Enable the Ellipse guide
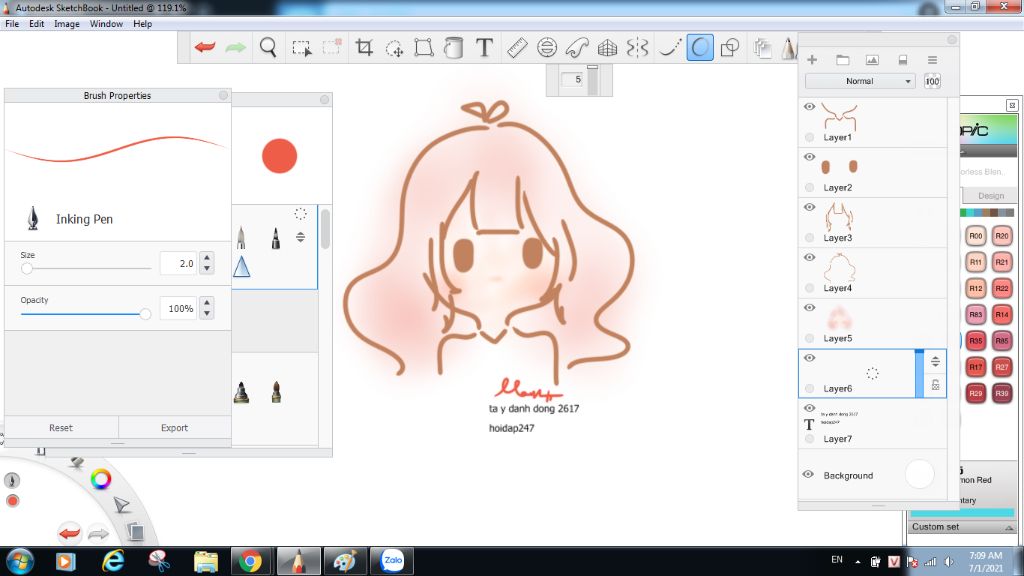Viewport: 1024px width, 576px height. (547, 48)
